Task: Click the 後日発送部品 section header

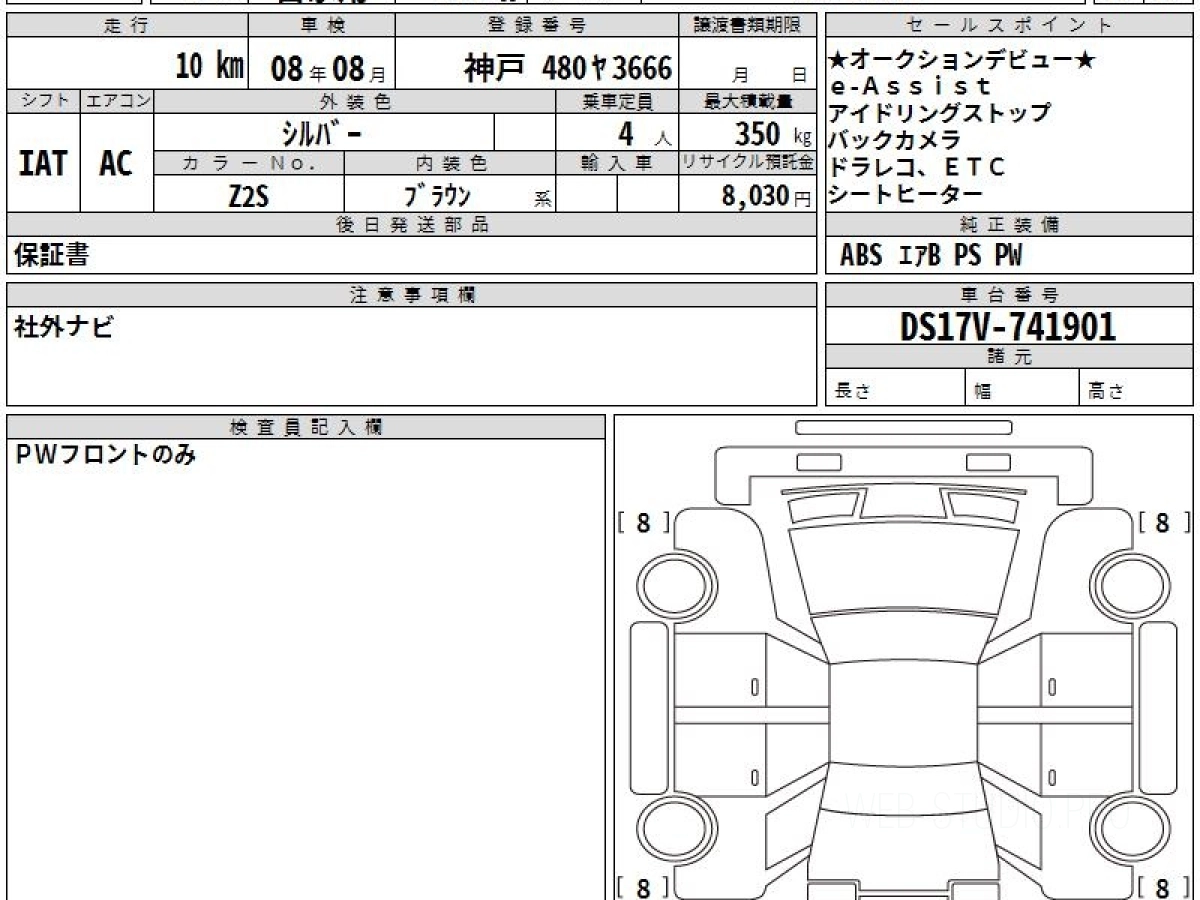Action: (412, 225)
